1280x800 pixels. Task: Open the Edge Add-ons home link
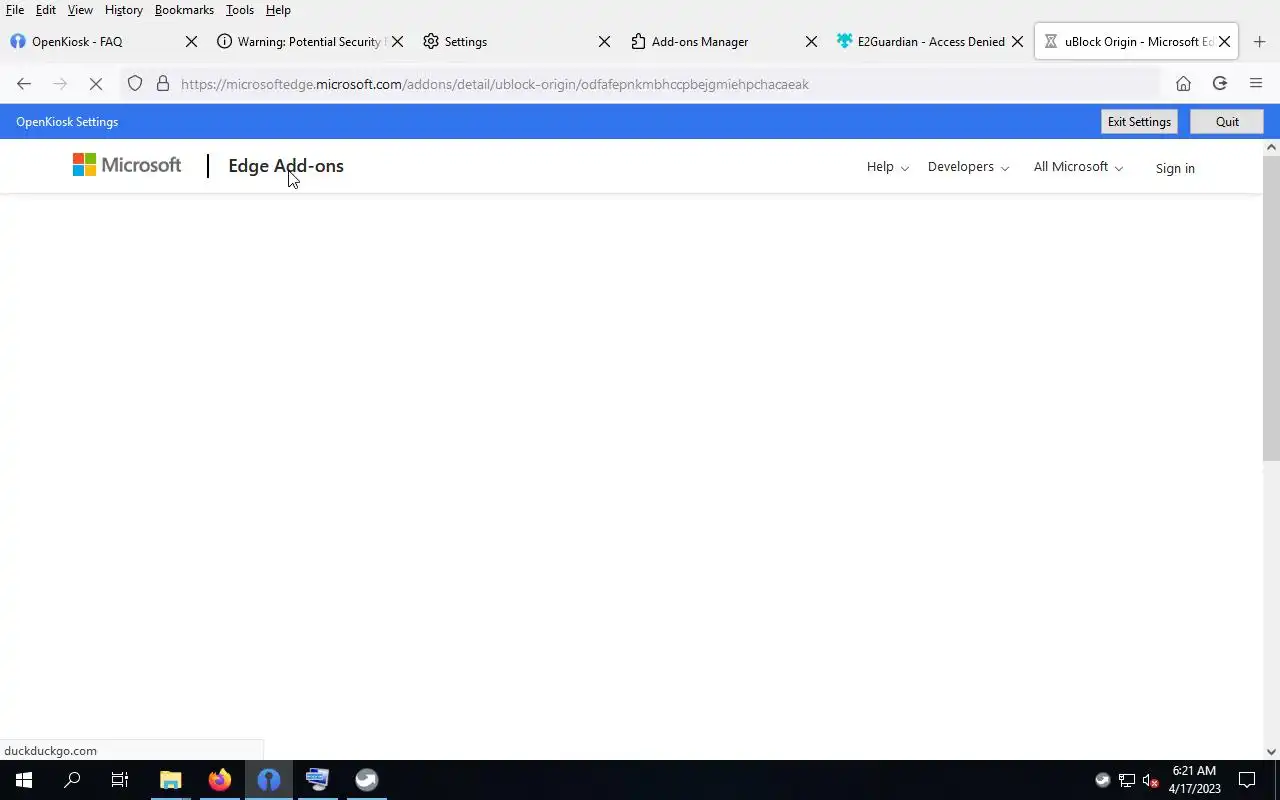tap(286, 166)
